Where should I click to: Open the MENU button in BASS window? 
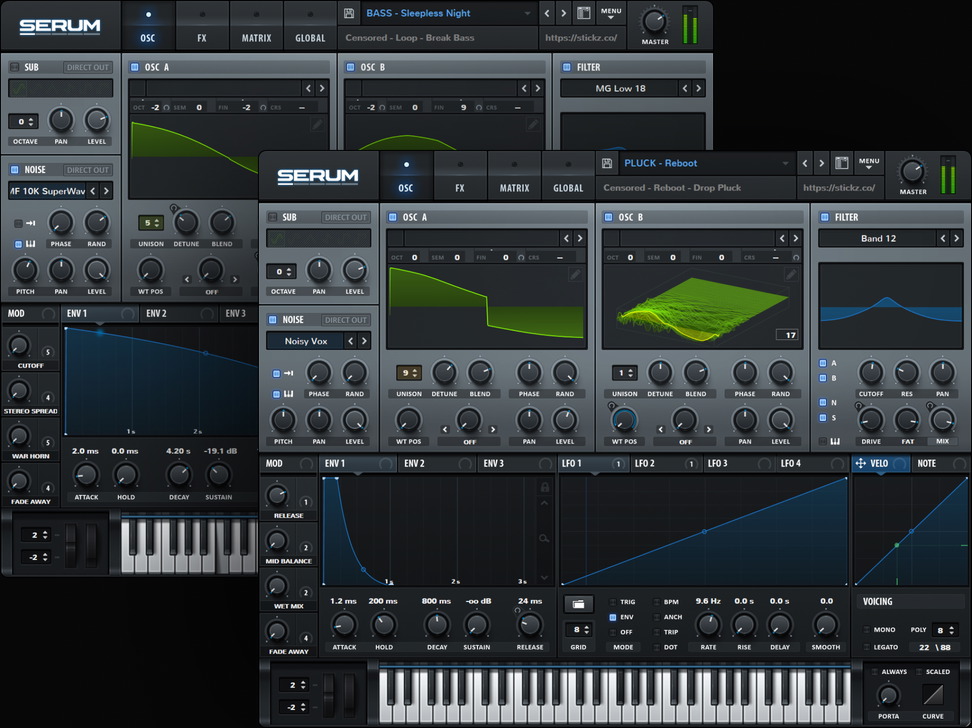611,14
